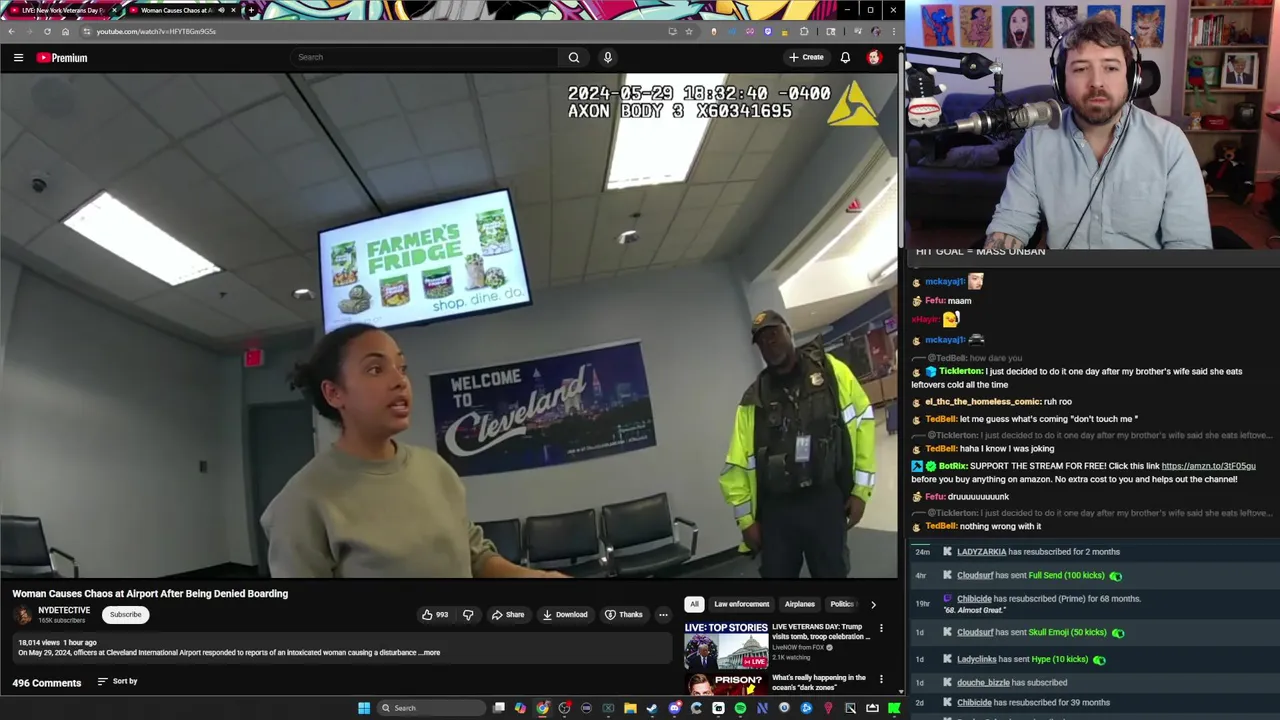Screen dimensions: 1280x720
Task: Click the browser address bar URL
Action: pyautogui.click(x=155, y=31)
